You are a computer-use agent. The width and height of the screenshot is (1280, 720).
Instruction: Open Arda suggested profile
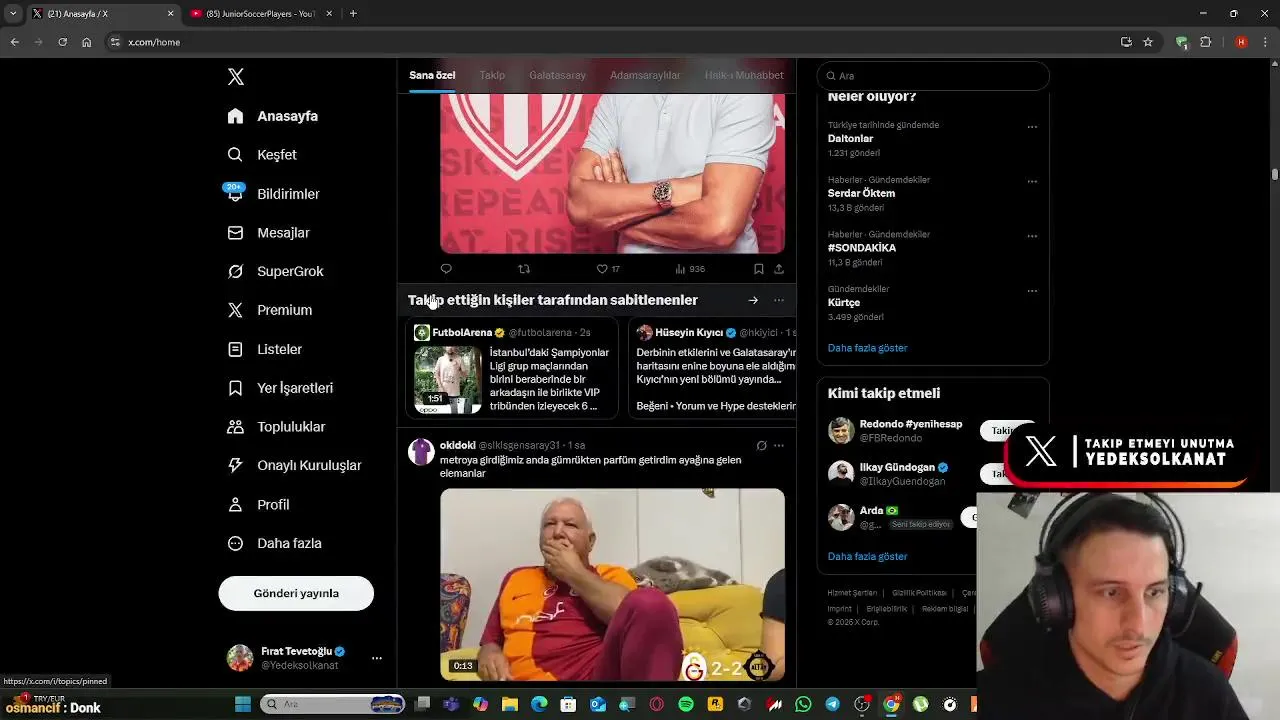871,511
